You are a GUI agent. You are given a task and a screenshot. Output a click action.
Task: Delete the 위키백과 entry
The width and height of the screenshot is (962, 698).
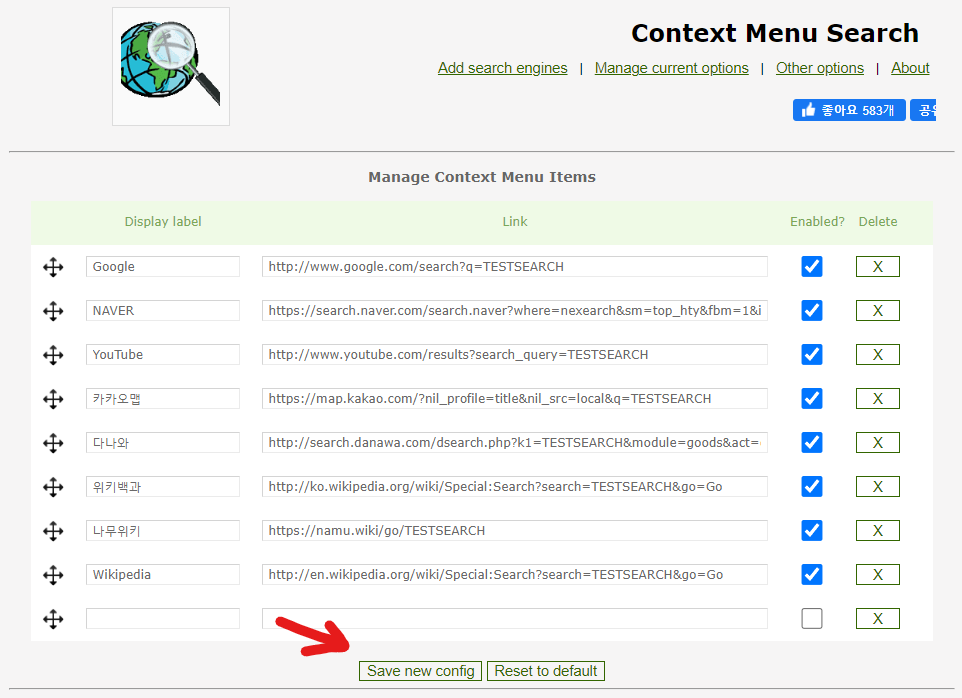point(878,487)
